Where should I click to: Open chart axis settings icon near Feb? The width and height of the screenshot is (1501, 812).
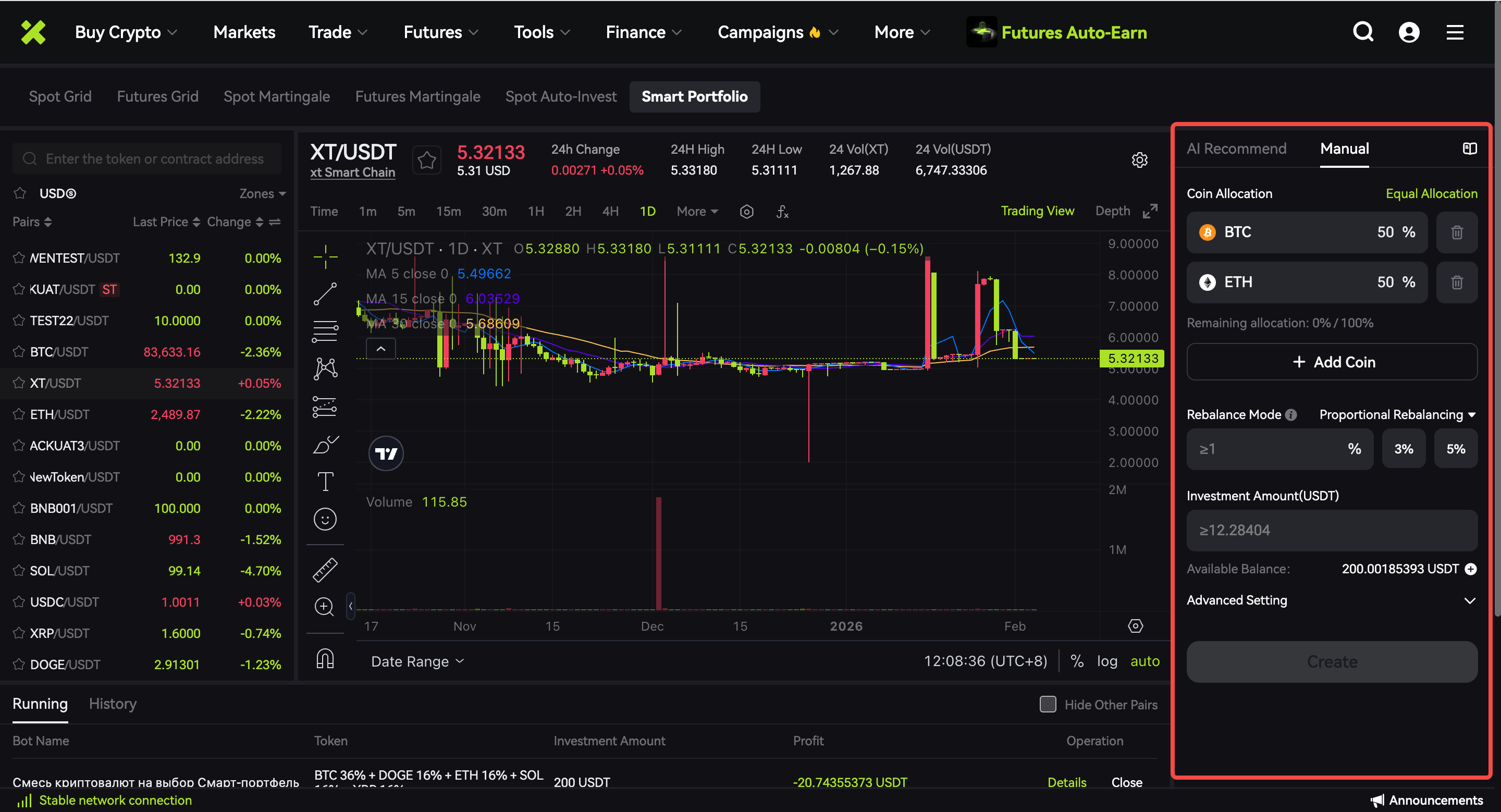click(1135, 626)
